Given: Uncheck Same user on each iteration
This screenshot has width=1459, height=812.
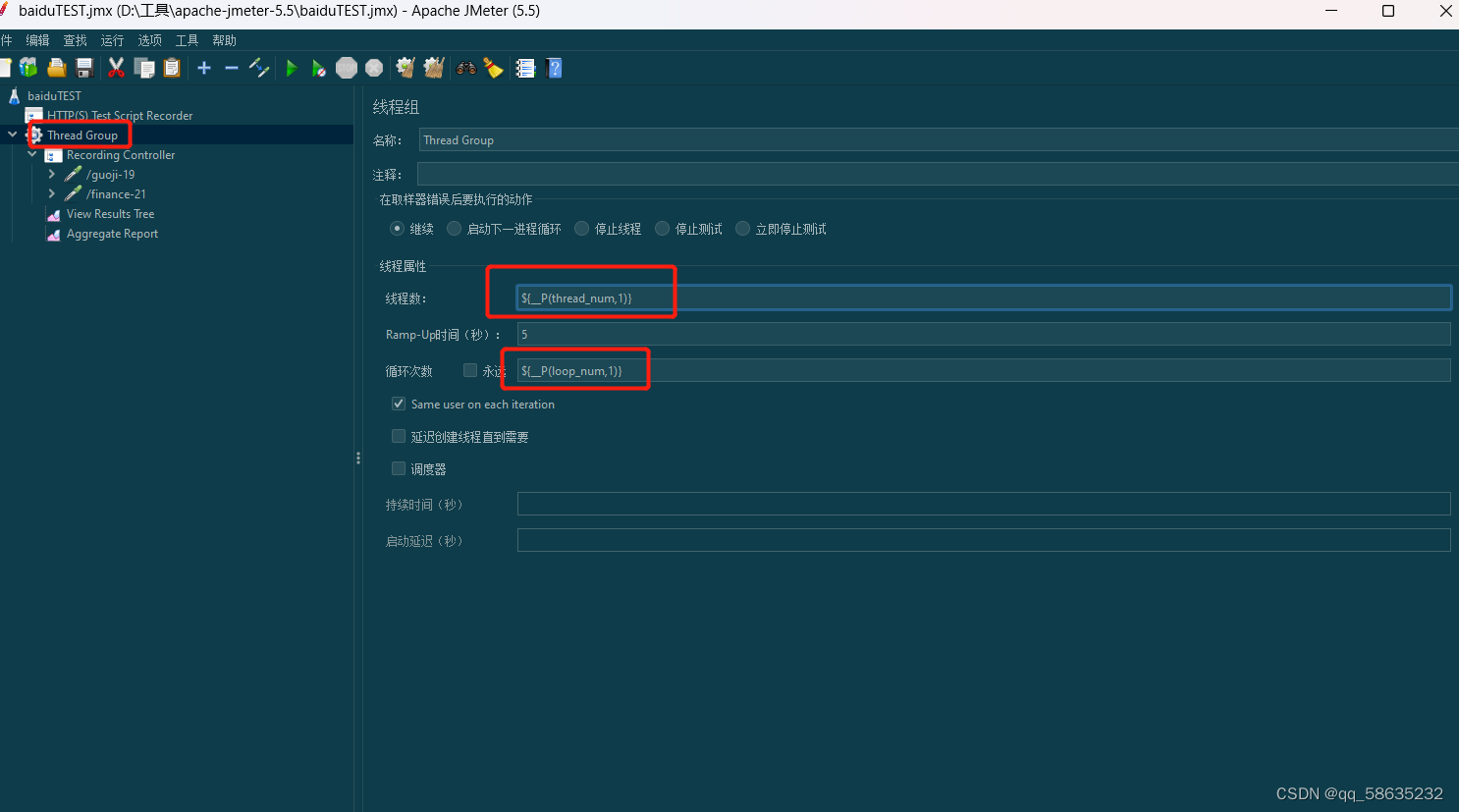Looking at the screenshot, I should click(399, 404).
